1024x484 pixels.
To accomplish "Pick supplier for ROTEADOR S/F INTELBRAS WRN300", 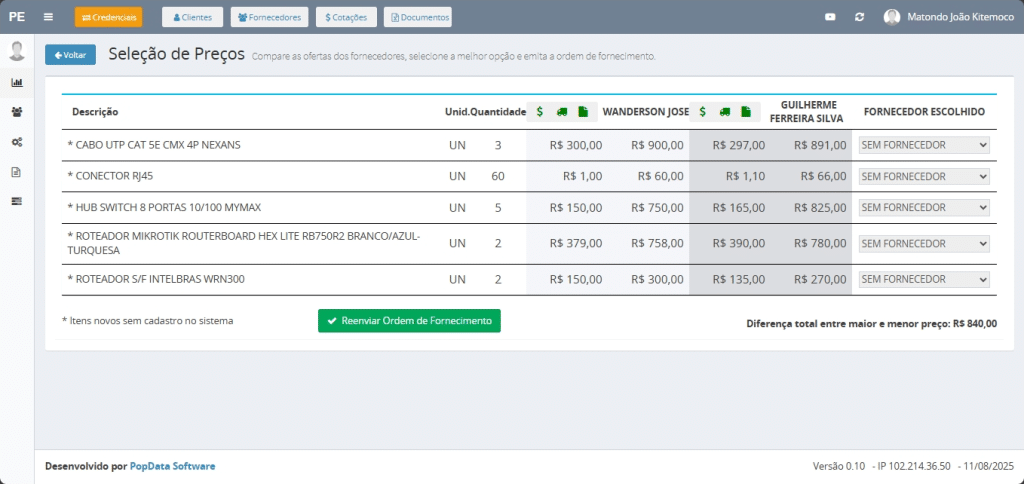I will 924,280.
